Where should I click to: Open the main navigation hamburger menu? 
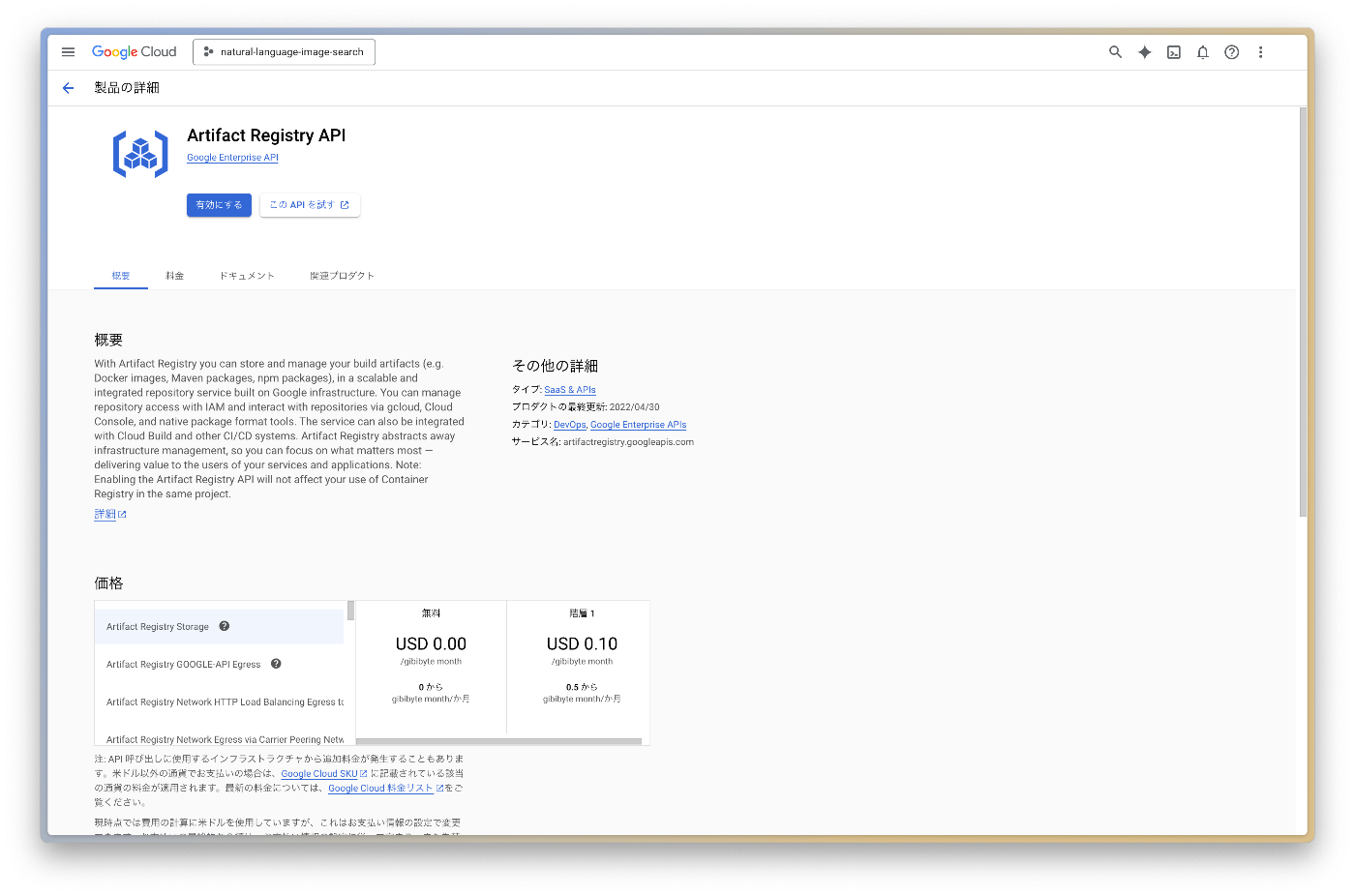68,52
